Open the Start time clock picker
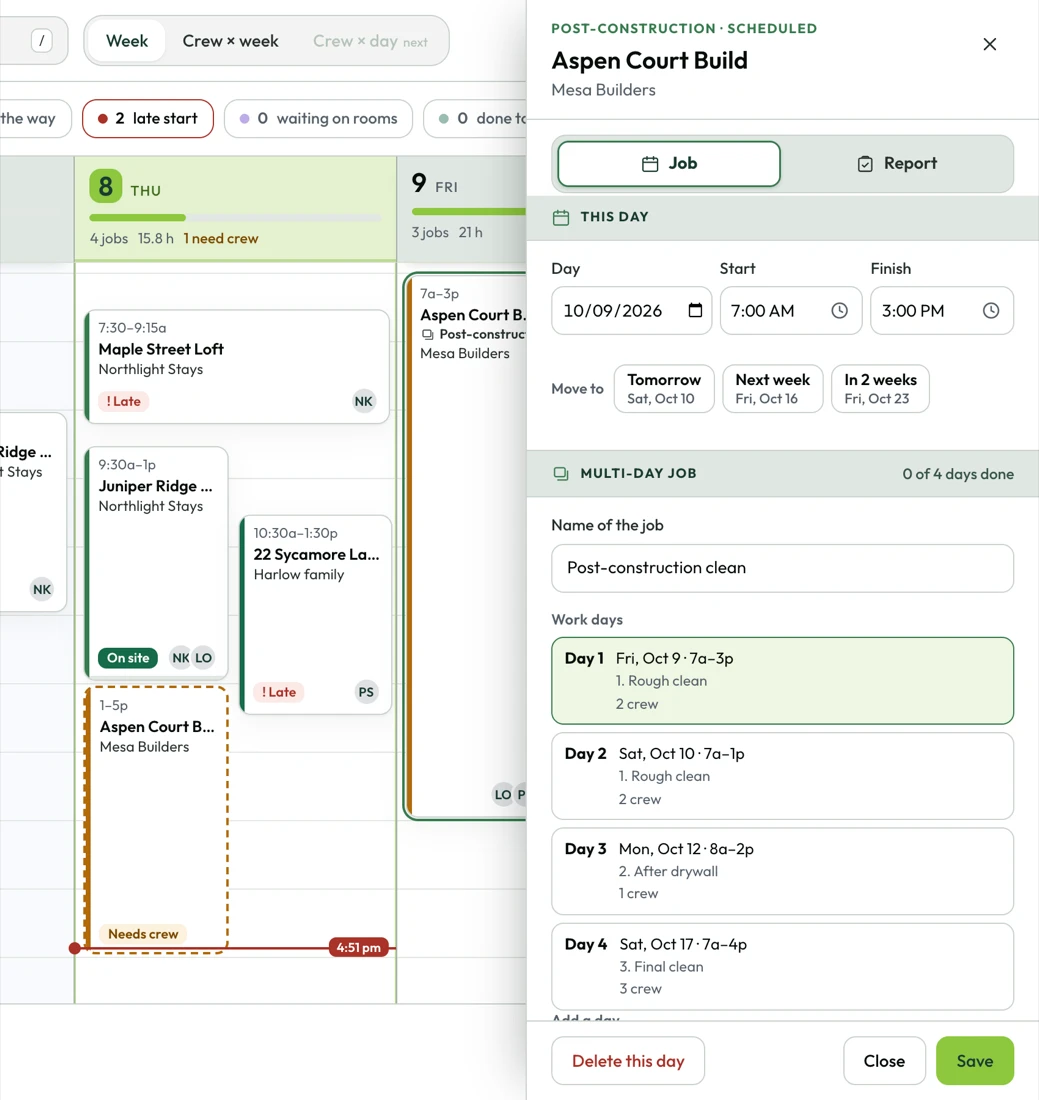 click(839, 310)
